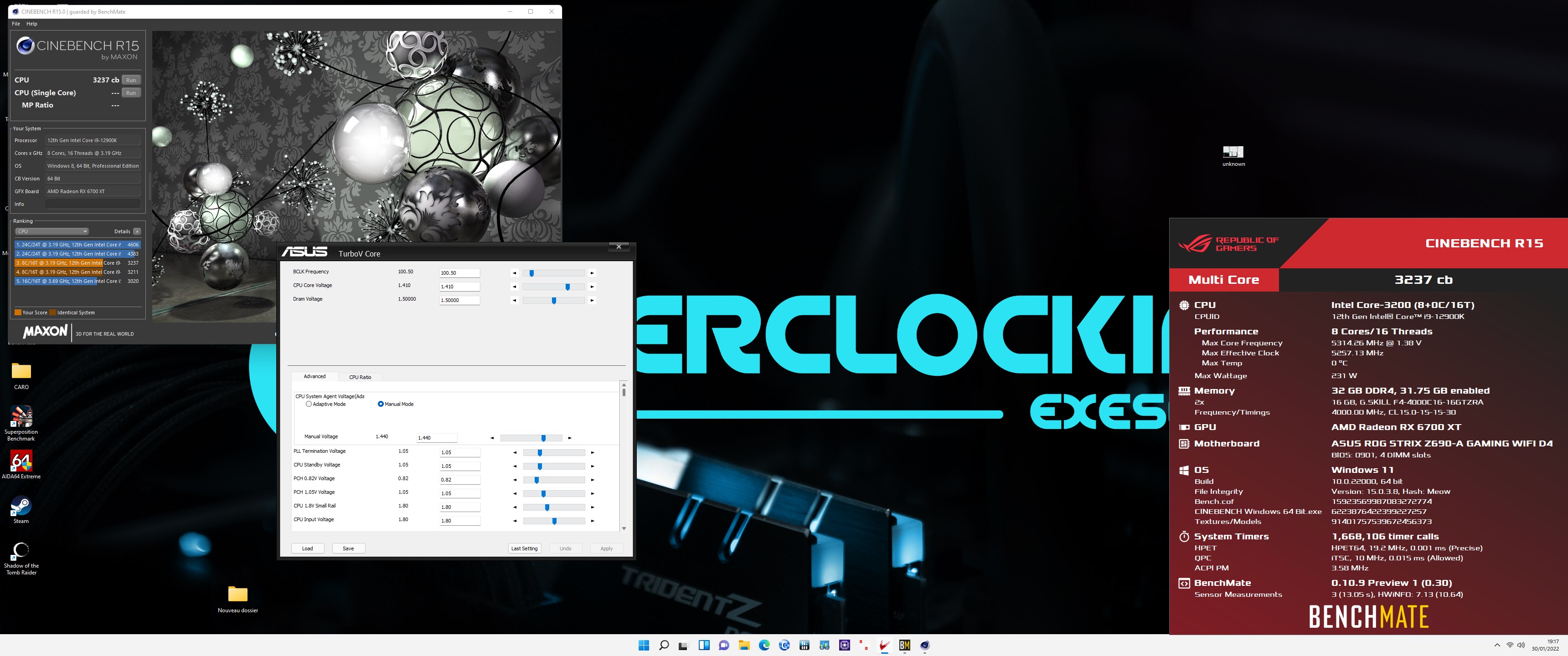Viewport: 1568px width, 656px height.
Task: Click the Manual Voltage 1.440 input field
Action: [x=436, y=438]
